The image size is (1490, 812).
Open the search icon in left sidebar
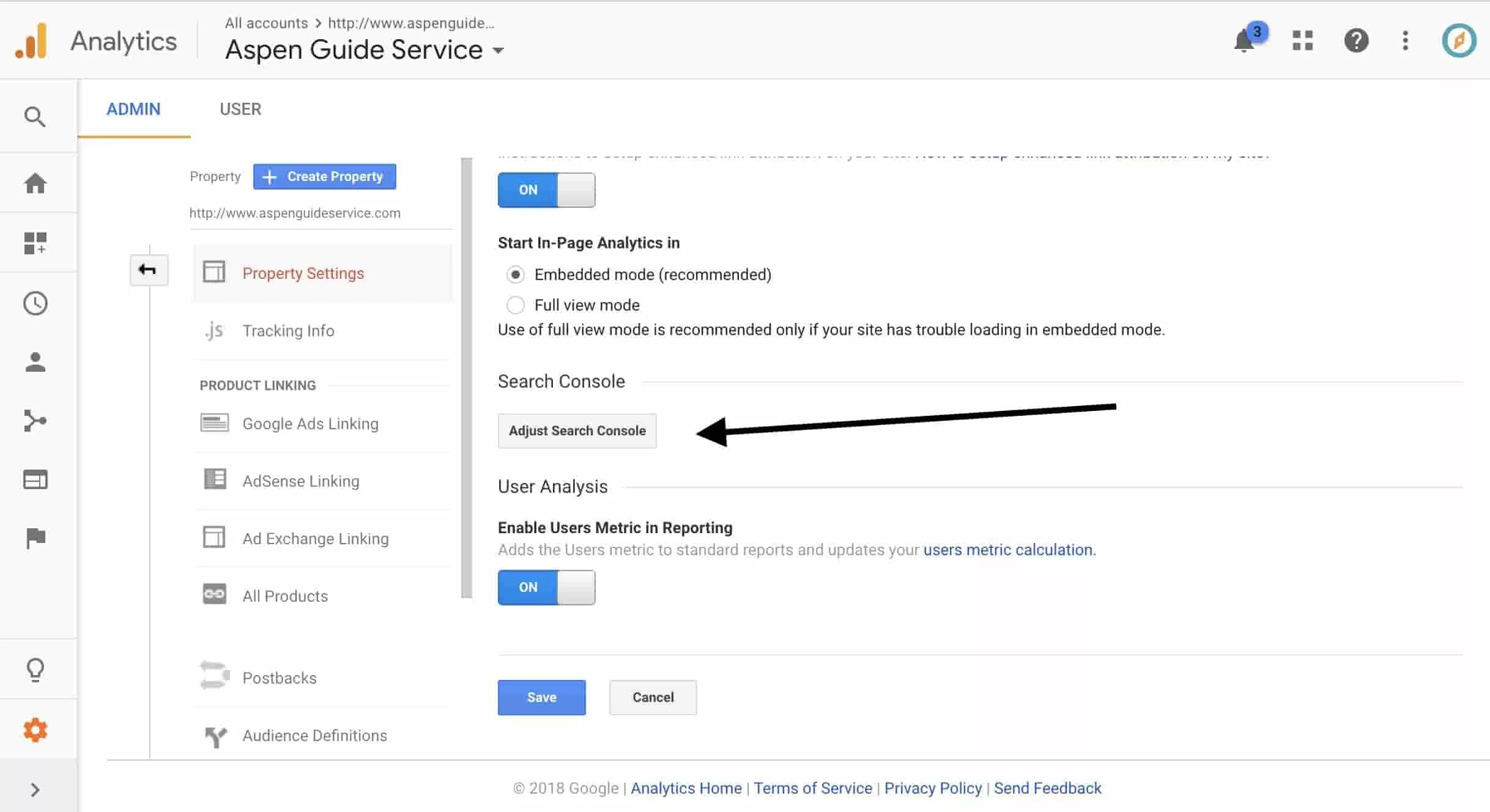35,116
